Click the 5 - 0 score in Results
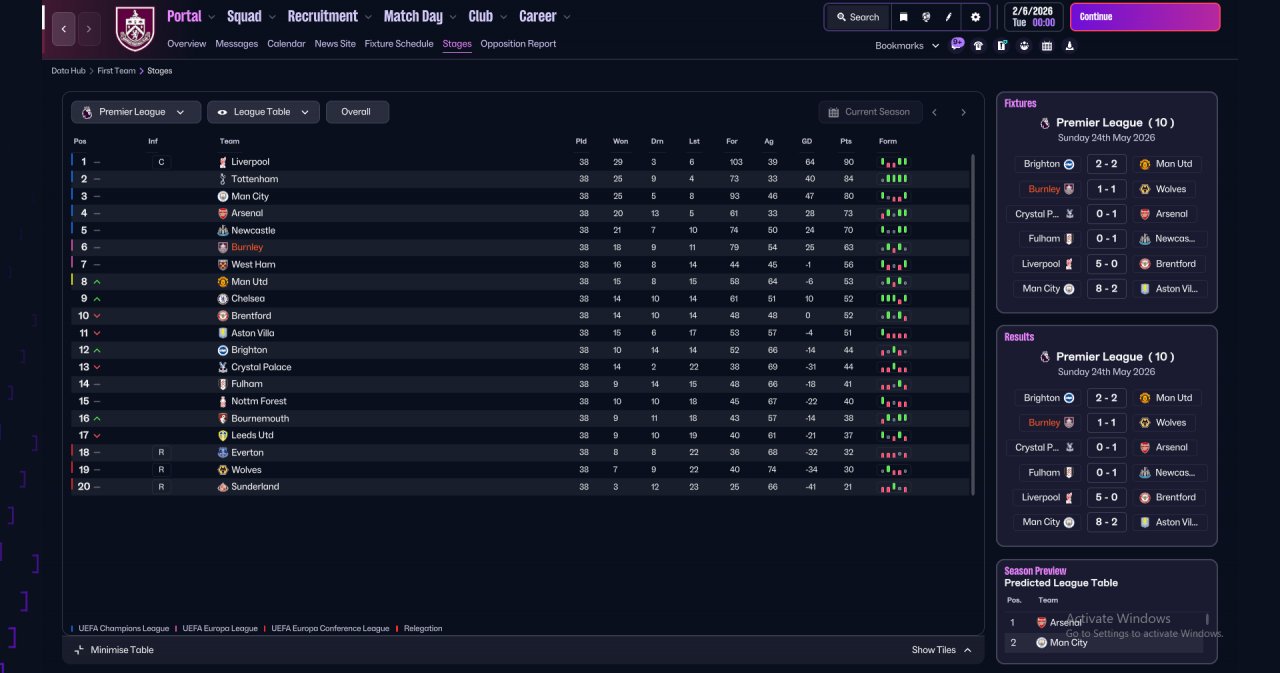The height and width of the screenshot is (673, 1280). (1105, 497)
